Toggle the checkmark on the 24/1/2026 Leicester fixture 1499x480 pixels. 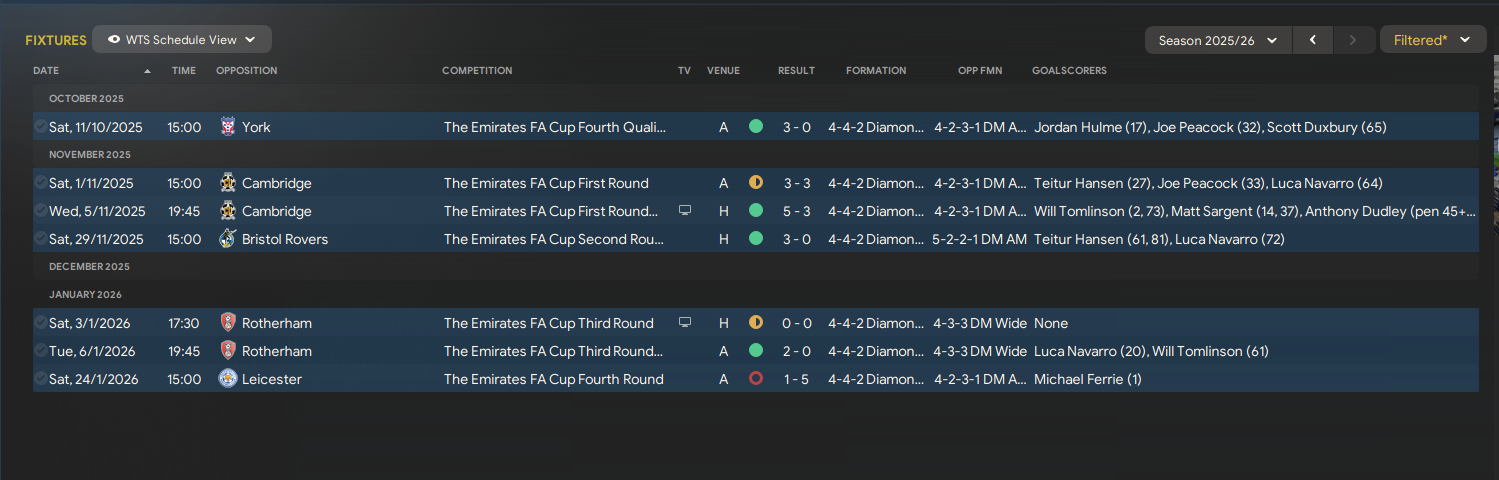tap(40, 379)
